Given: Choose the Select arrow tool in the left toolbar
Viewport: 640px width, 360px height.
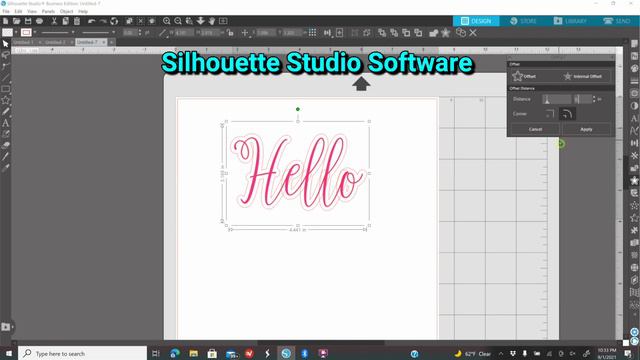Looking at the screenshot, I should 6,43.
